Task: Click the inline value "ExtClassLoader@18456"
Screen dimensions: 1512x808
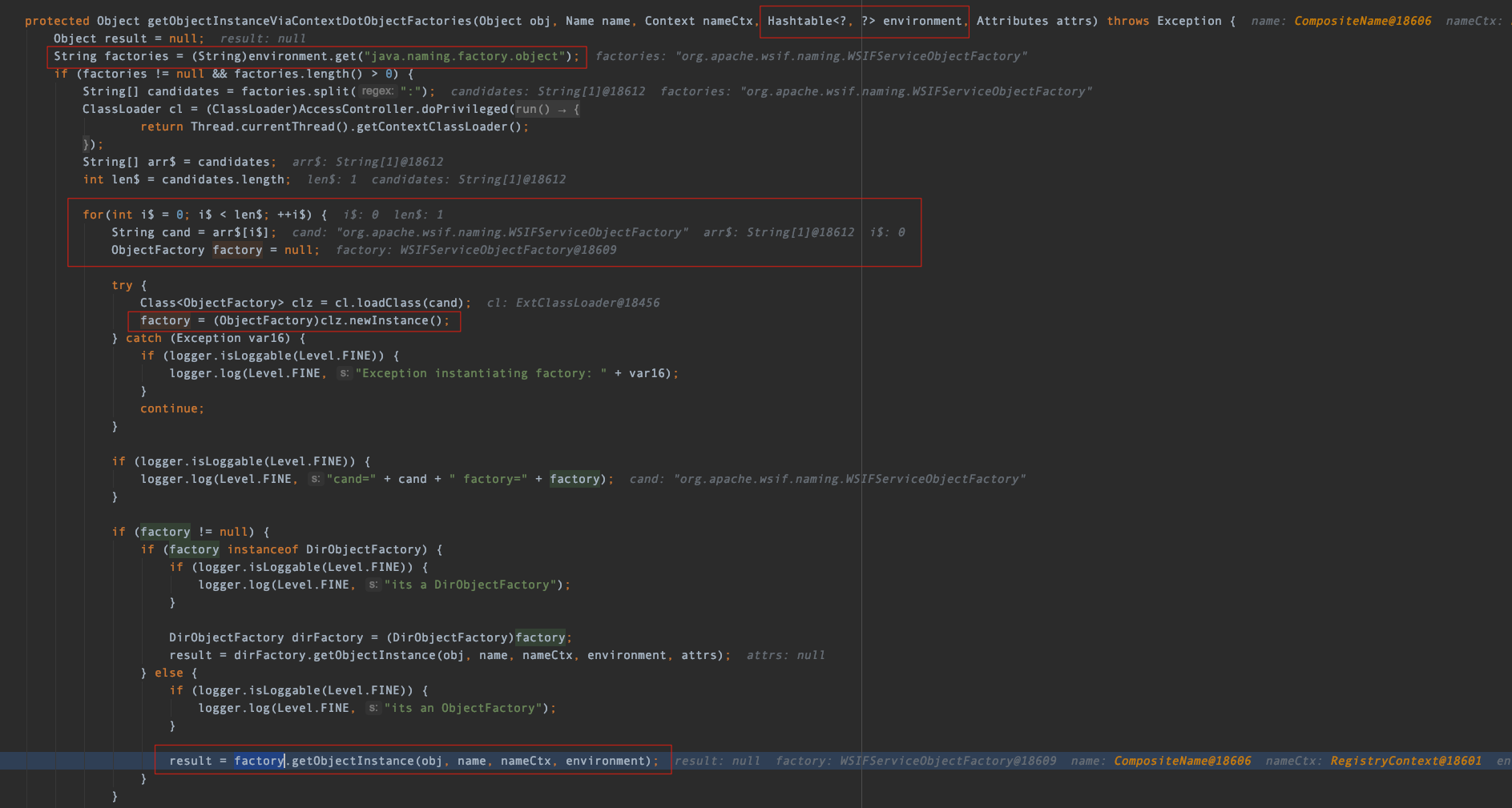Action: point(587,303)
